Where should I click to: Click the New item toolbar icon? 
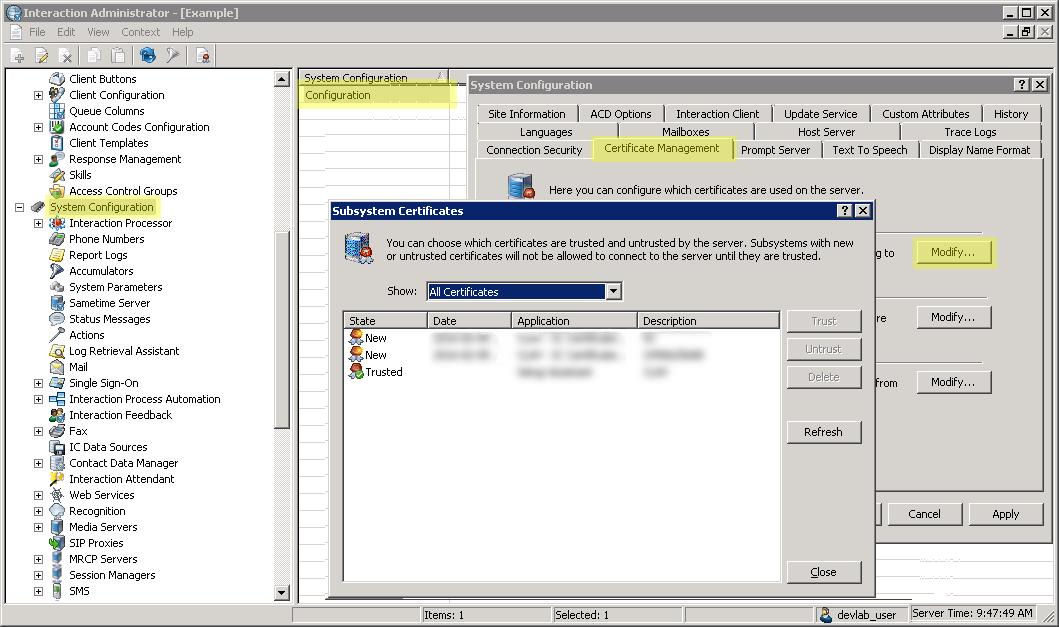coord(18,56)
